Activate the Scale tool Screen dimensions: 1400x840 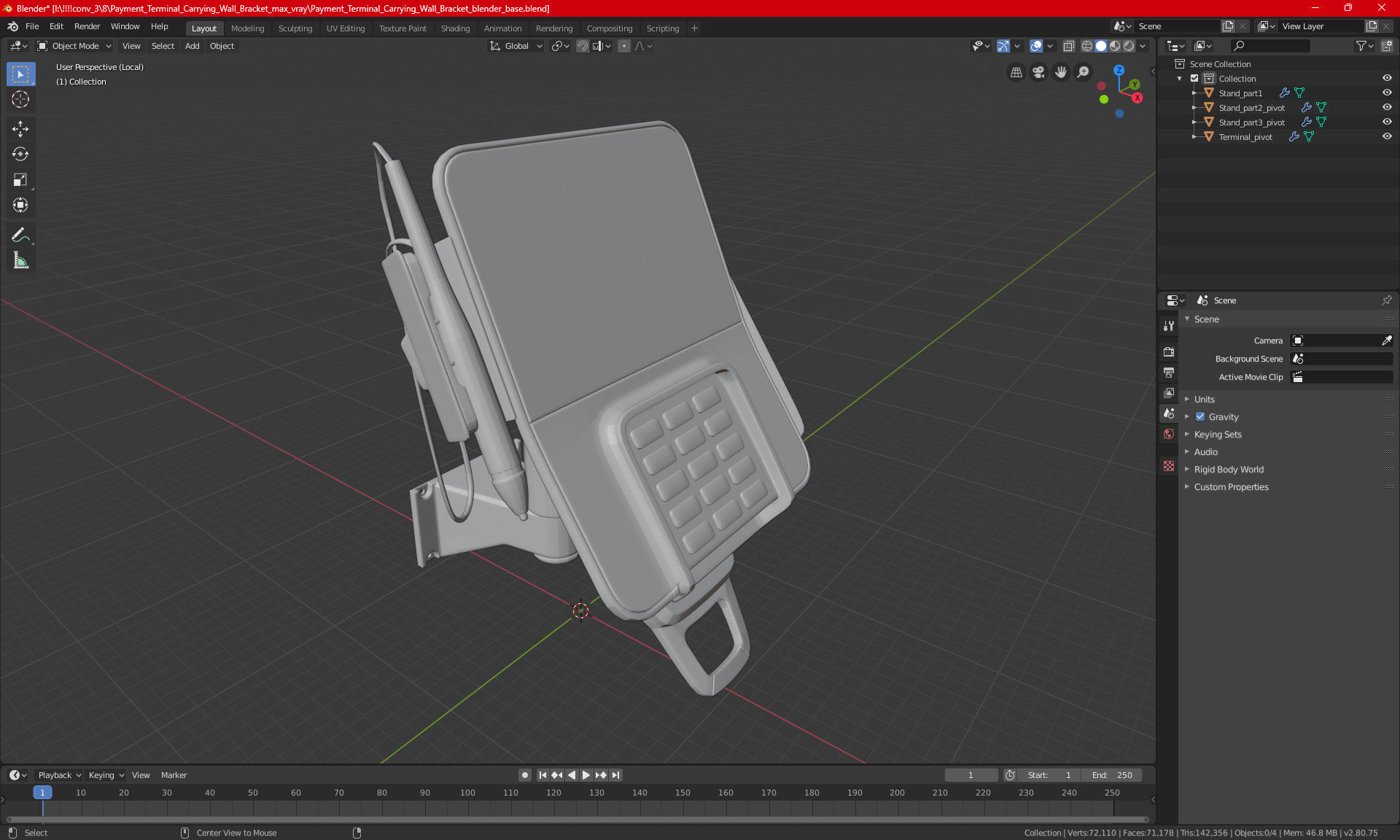(20, 179)
